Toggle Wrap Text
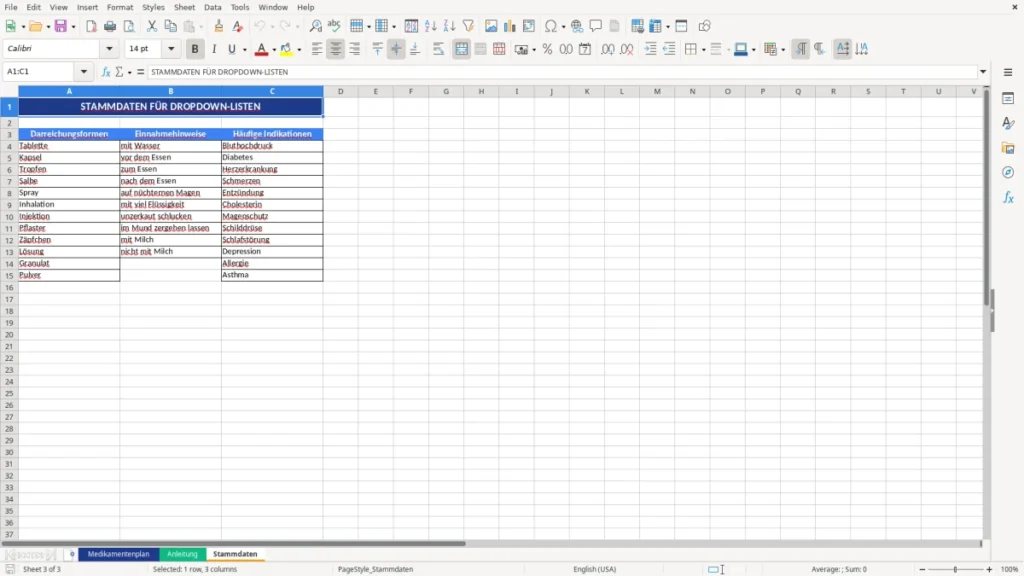This screenshot has height=576, width=1024. click(x=438, y=49)
